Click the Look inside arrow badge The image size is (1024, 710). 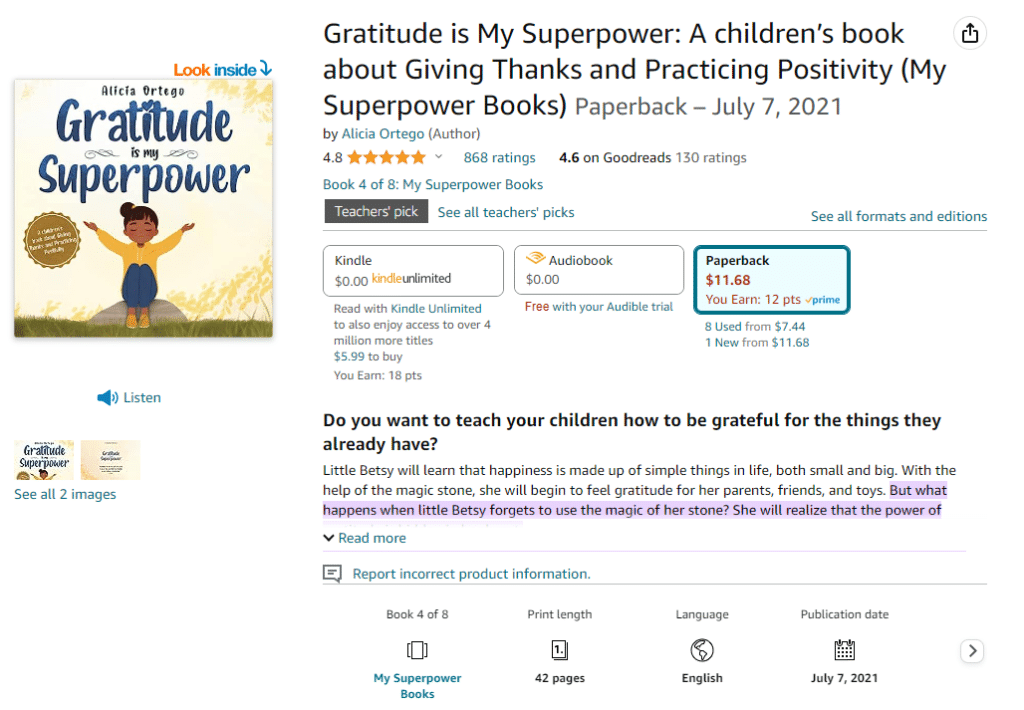coord(223,69)
